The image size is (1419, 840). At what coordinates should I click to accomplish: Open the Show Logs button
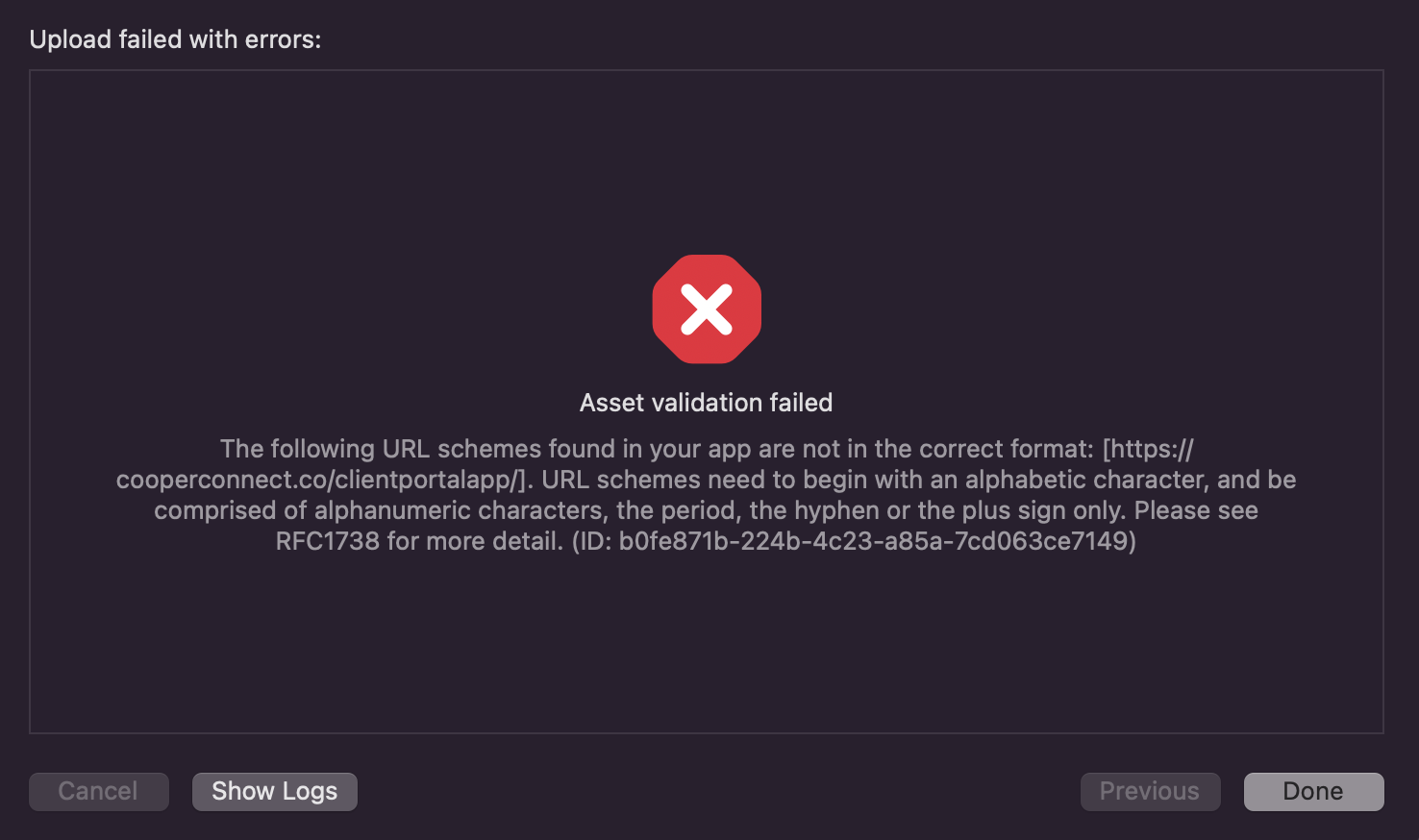tap(275, 791)
